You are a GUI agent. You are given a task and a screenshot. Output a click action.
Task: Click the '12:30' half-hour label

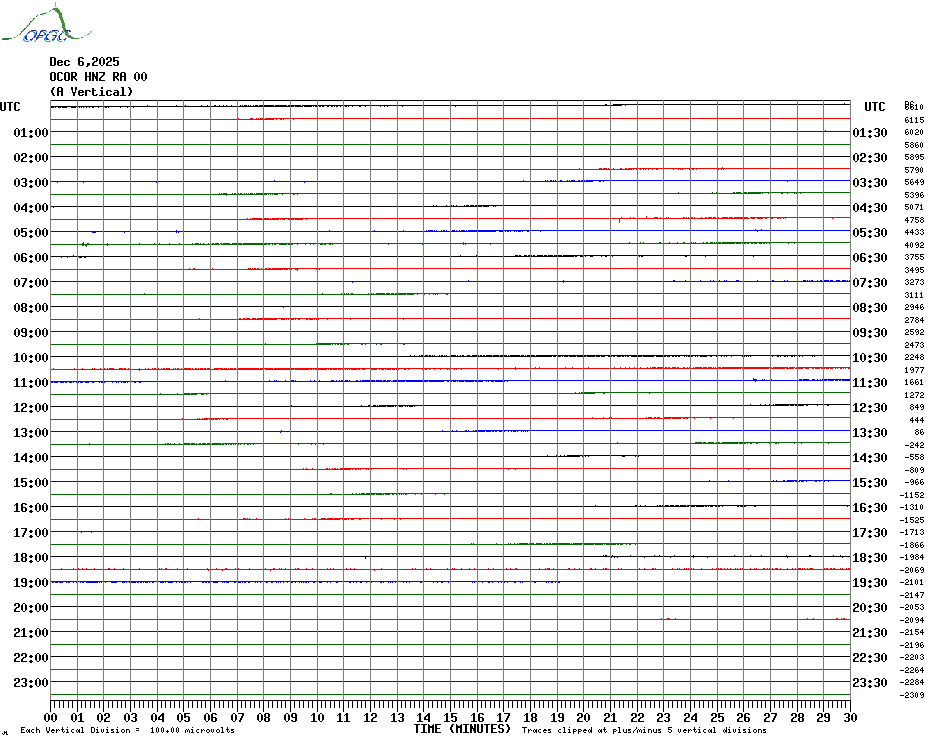pos(870,408)
